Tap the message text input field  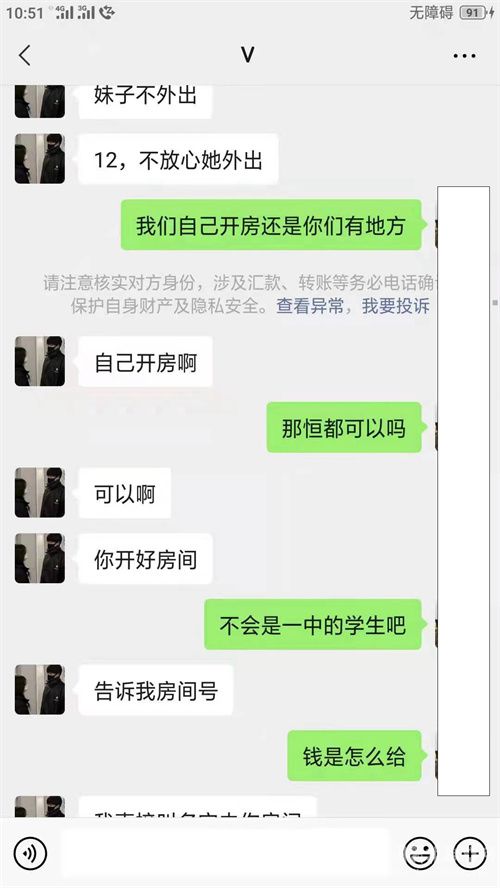pos(225,852)
